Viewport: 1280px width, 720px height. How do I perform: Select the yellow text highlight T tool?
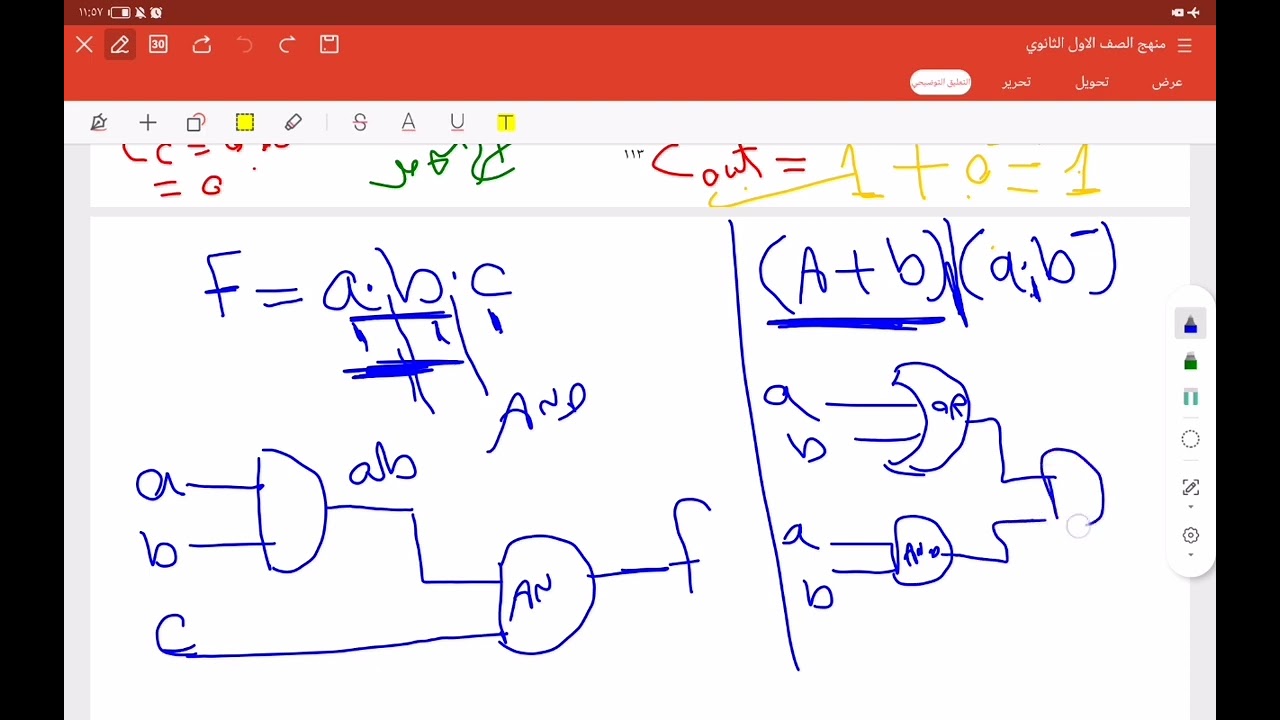click(x=506, y=122)
